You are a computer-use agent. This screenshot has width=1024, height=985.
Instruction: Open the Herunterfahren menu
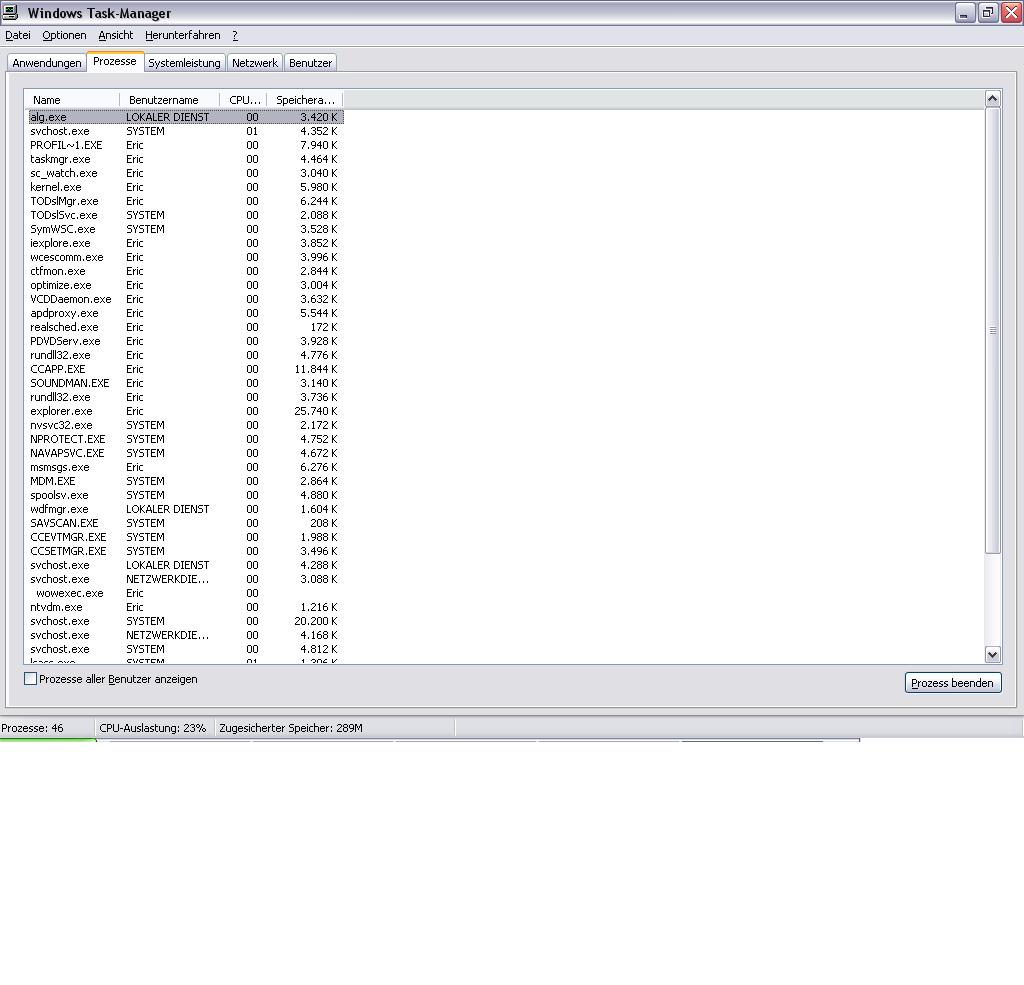pos(183,35)
